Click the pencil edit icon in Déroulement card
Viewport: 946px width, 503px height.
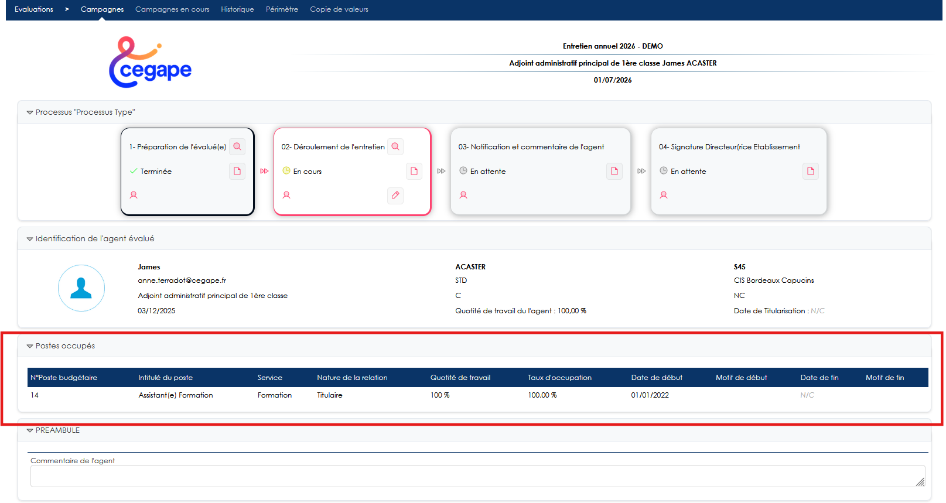pyautogui.click(x=395, y=195)
